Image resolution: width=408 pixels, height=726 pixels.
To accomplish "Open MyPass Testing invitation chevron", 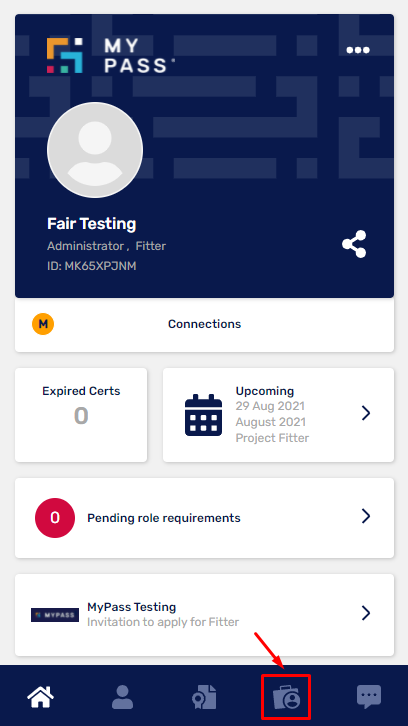I will (366, 613).
